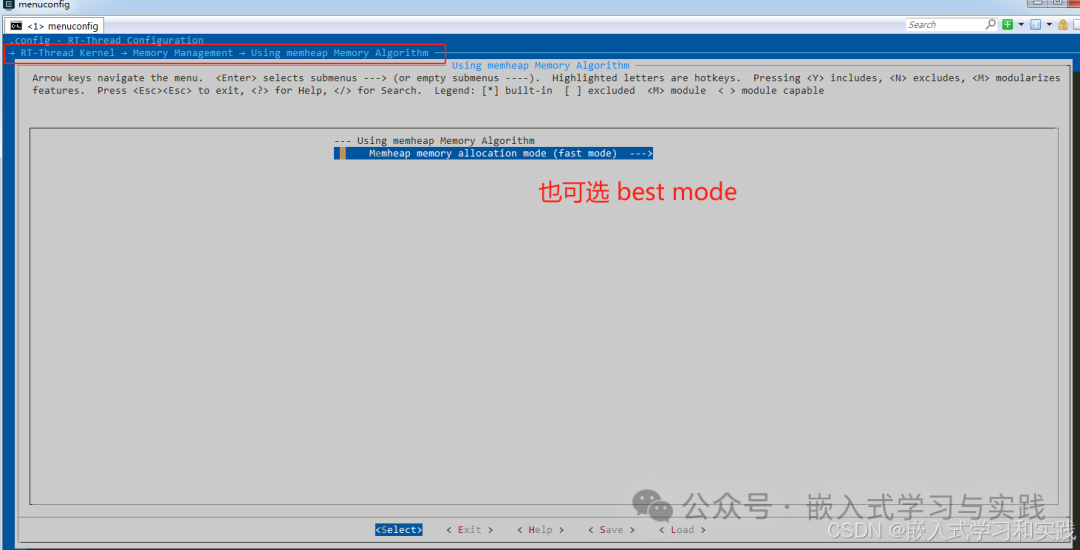Click the < Help > button
The height and width of the screenshot is (550, 1080).
[541, 530]
